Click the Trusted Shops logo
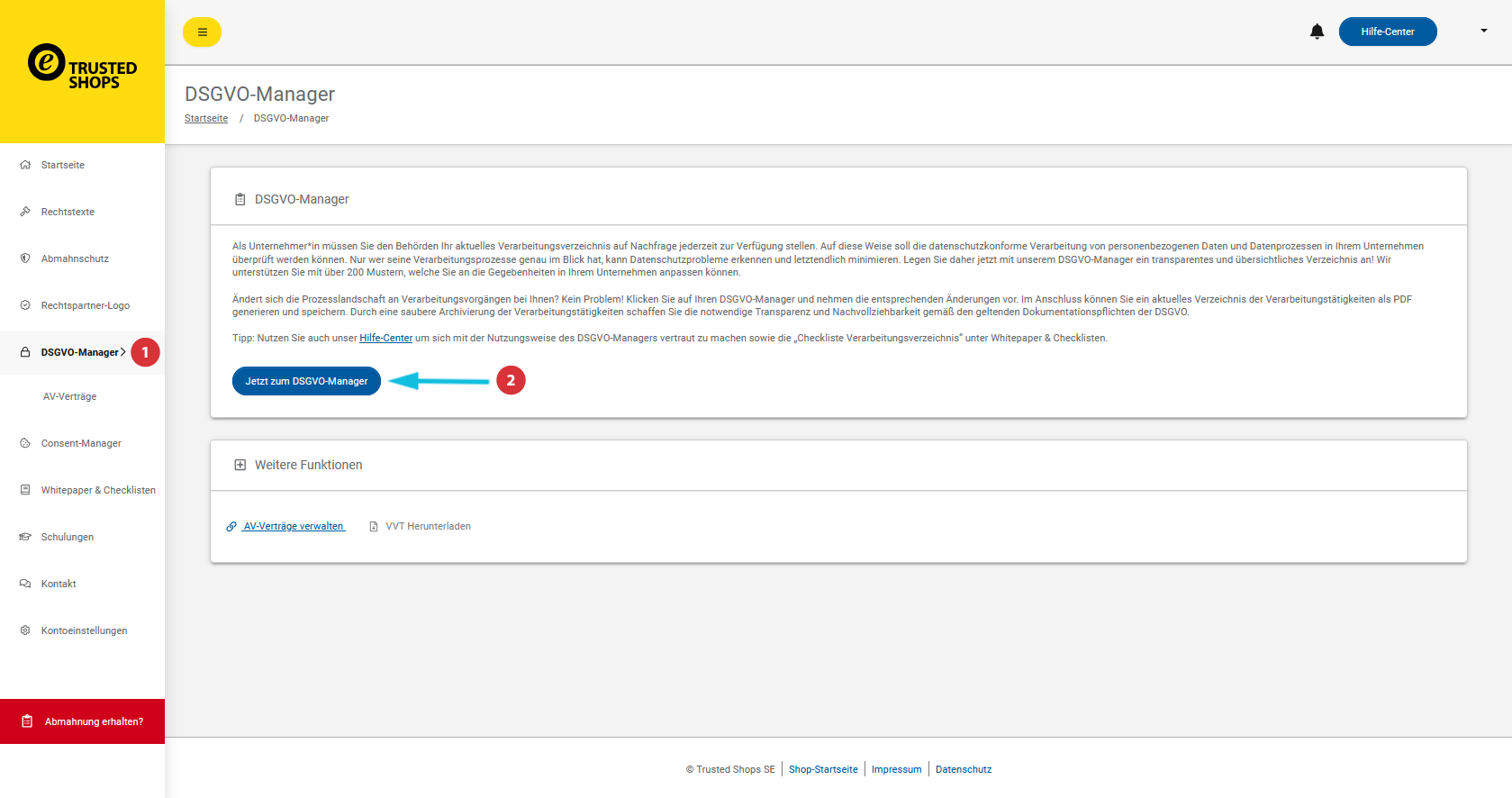1512x798 pixels. pos(82,68)
